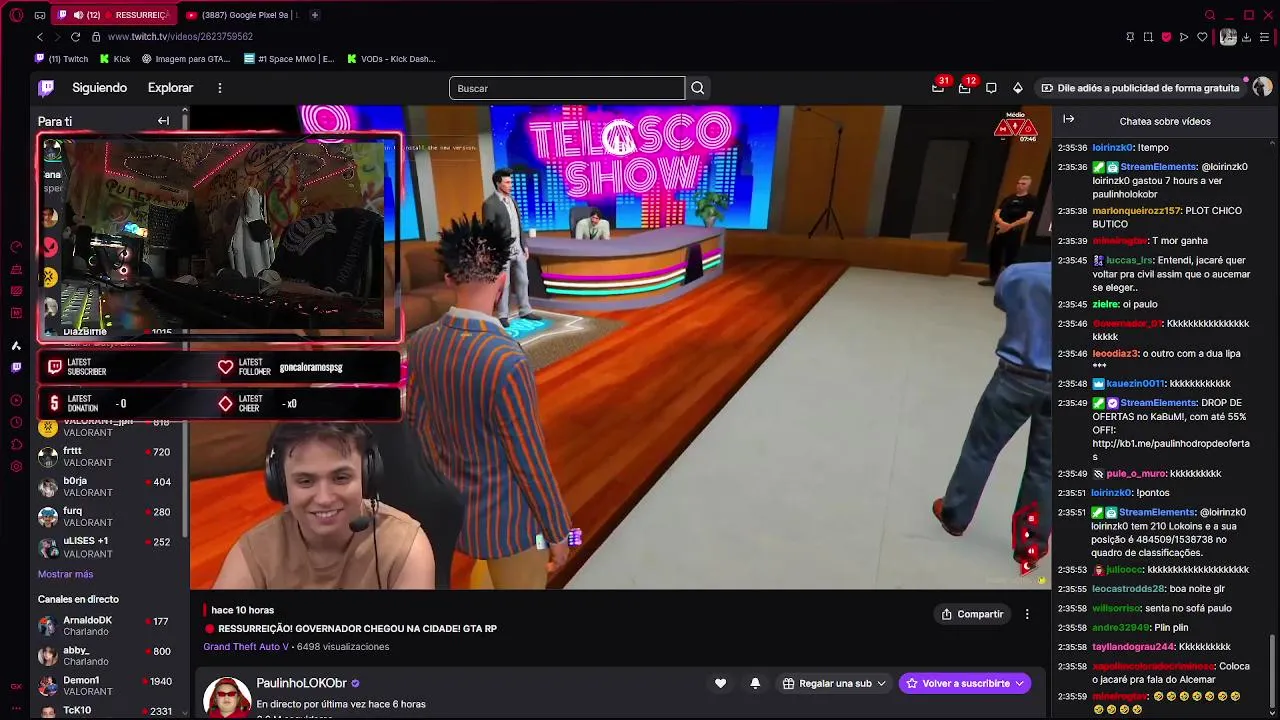Screen dimensions: 1280x720
Task: Open the Opera GX main menu logo
Action: pyautogui.click(x=16, y=15)
